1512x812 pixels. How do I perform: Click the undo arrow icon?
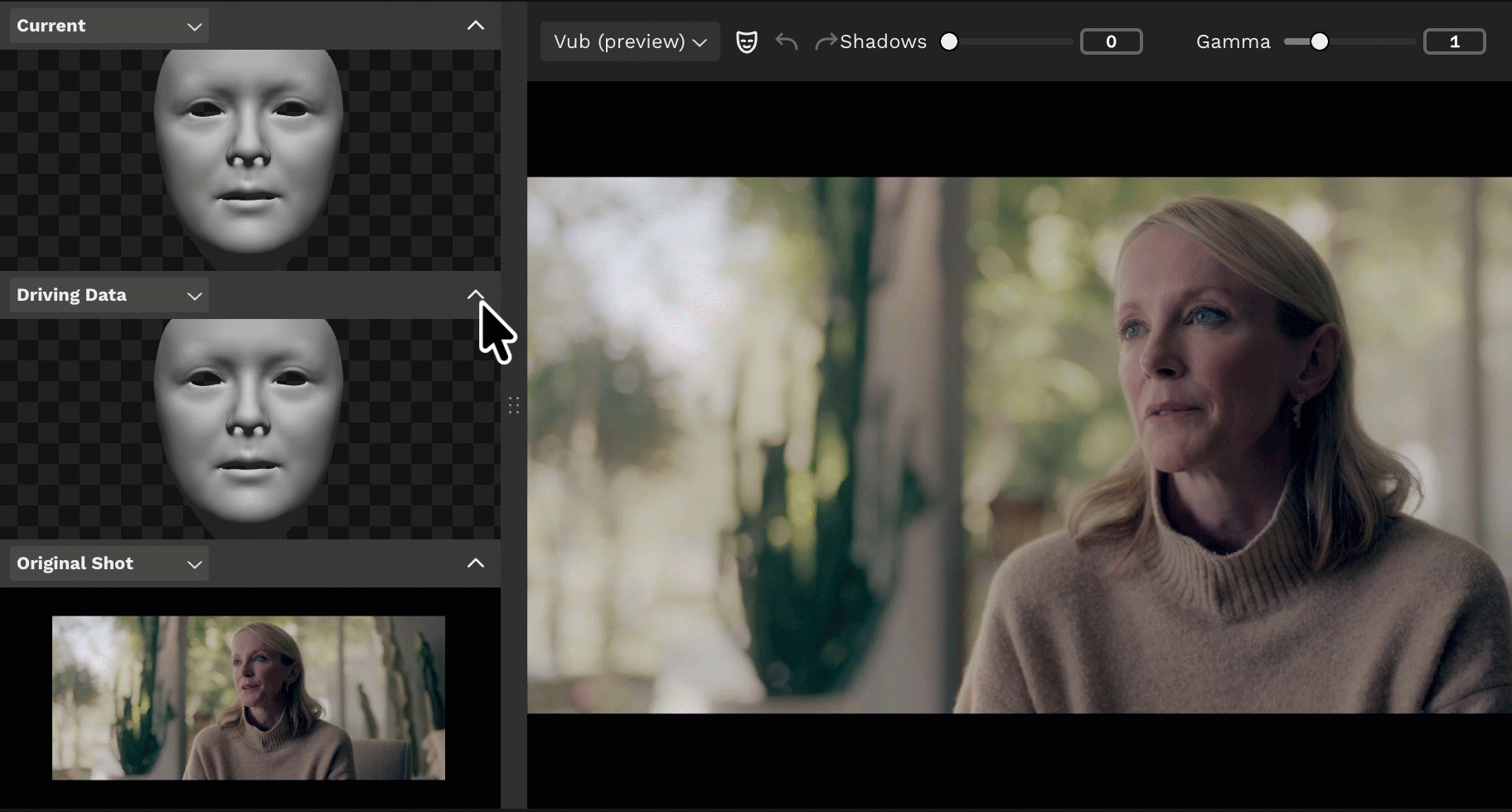(787, 41)
